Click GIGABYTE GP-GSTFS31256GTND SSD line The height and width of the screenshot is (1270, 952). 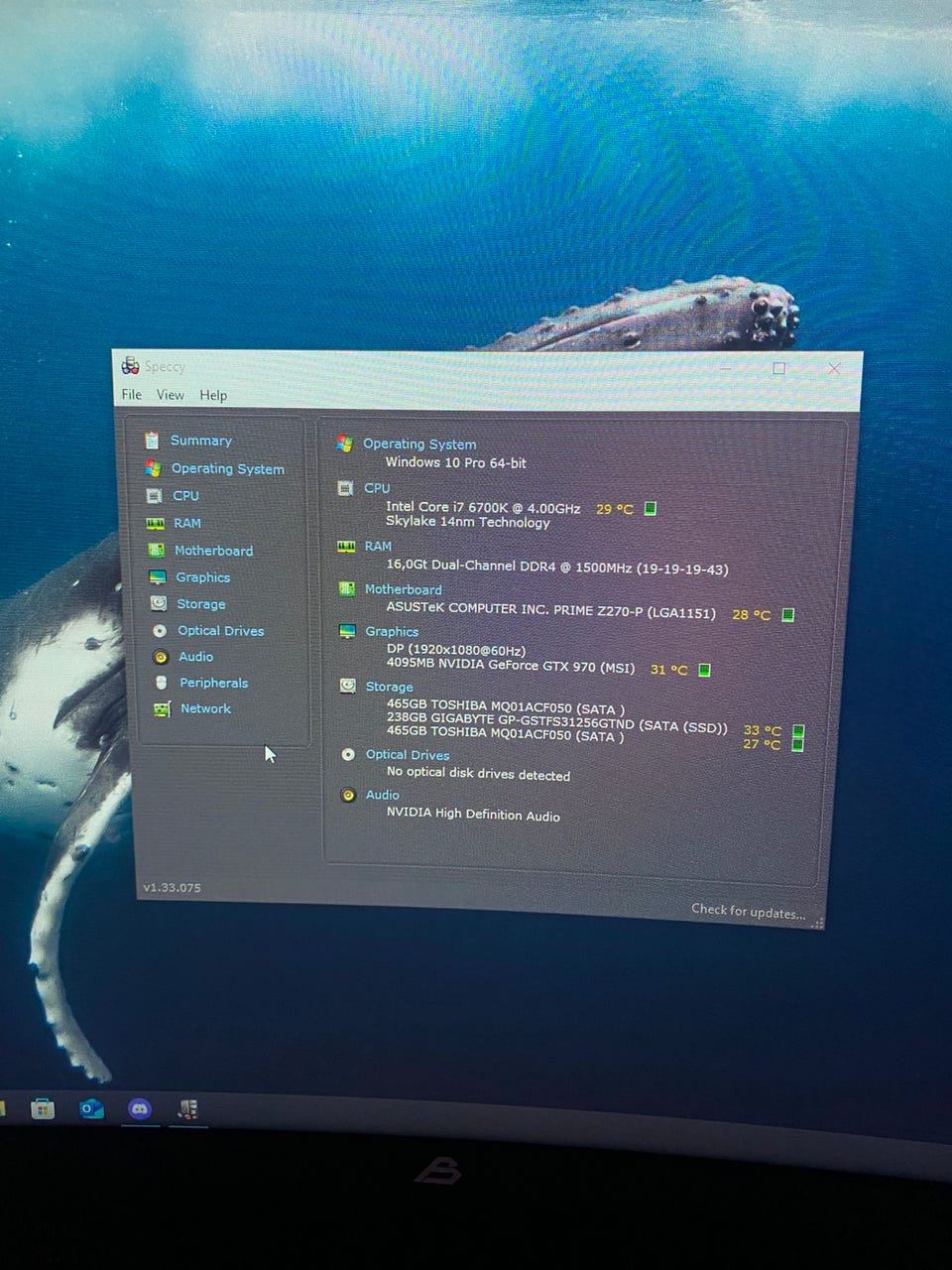pos(557,723)
